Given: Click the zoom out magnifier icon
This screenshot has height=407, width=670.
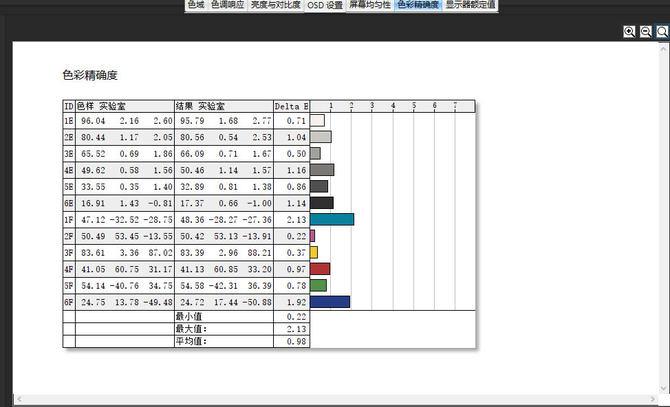Looking at the screenshot, I should 646,32.
